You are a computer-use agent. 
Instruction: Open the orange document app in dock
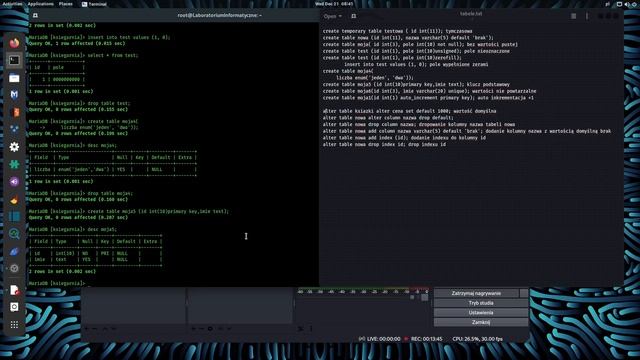14,112
